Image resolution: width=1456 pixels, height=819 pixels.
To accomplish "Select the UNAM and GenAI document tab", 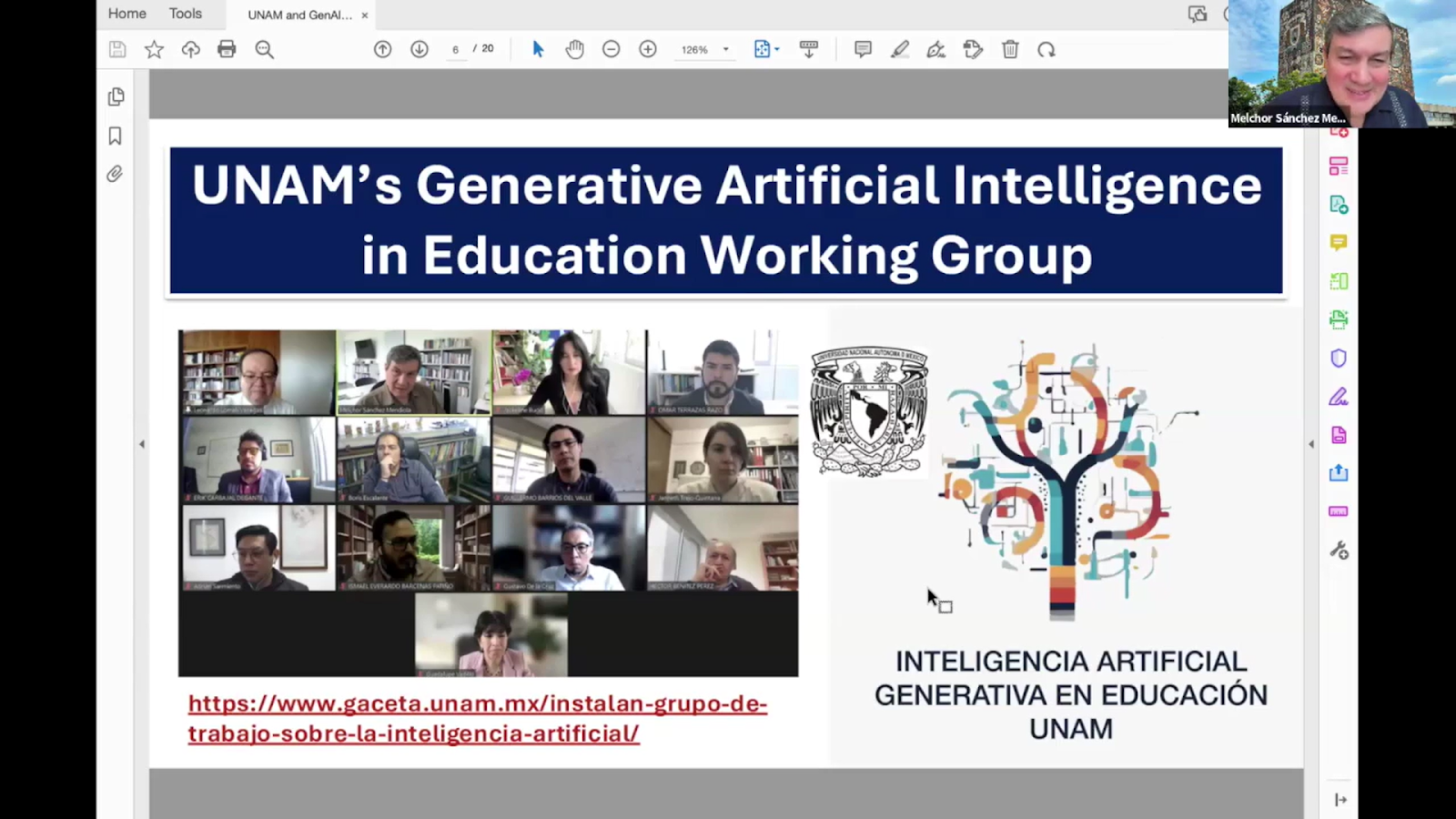I will [299, 15].
